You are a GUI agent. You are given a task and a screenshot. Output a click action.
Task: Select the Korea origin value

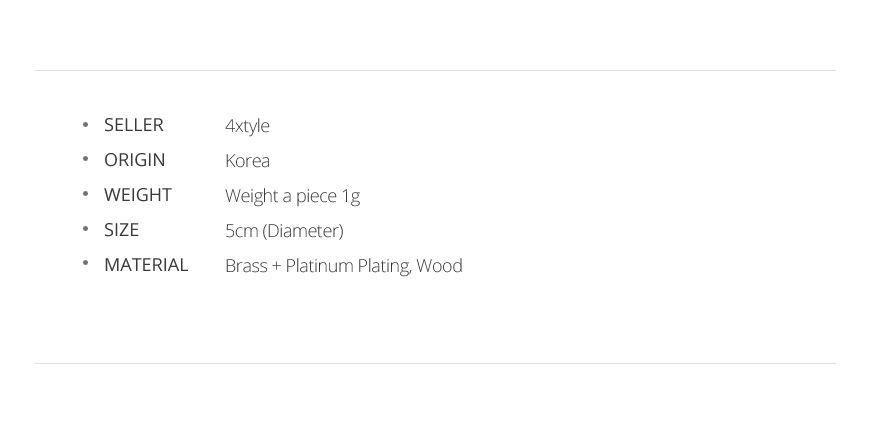click(x=247, y=161)
